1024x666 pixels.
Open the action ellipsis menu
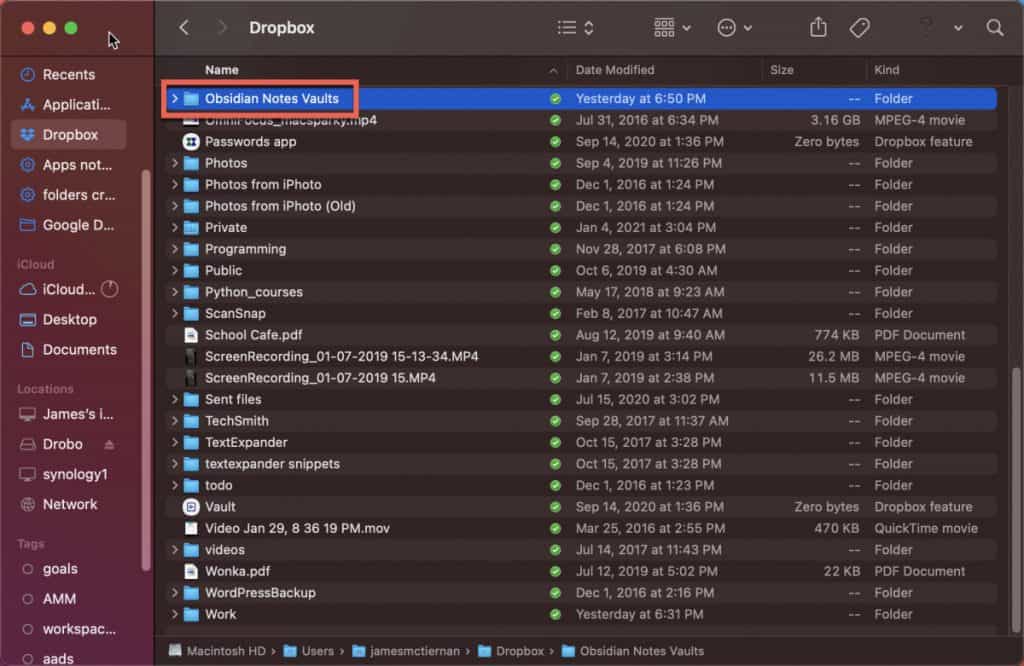[x=735, y=27]
